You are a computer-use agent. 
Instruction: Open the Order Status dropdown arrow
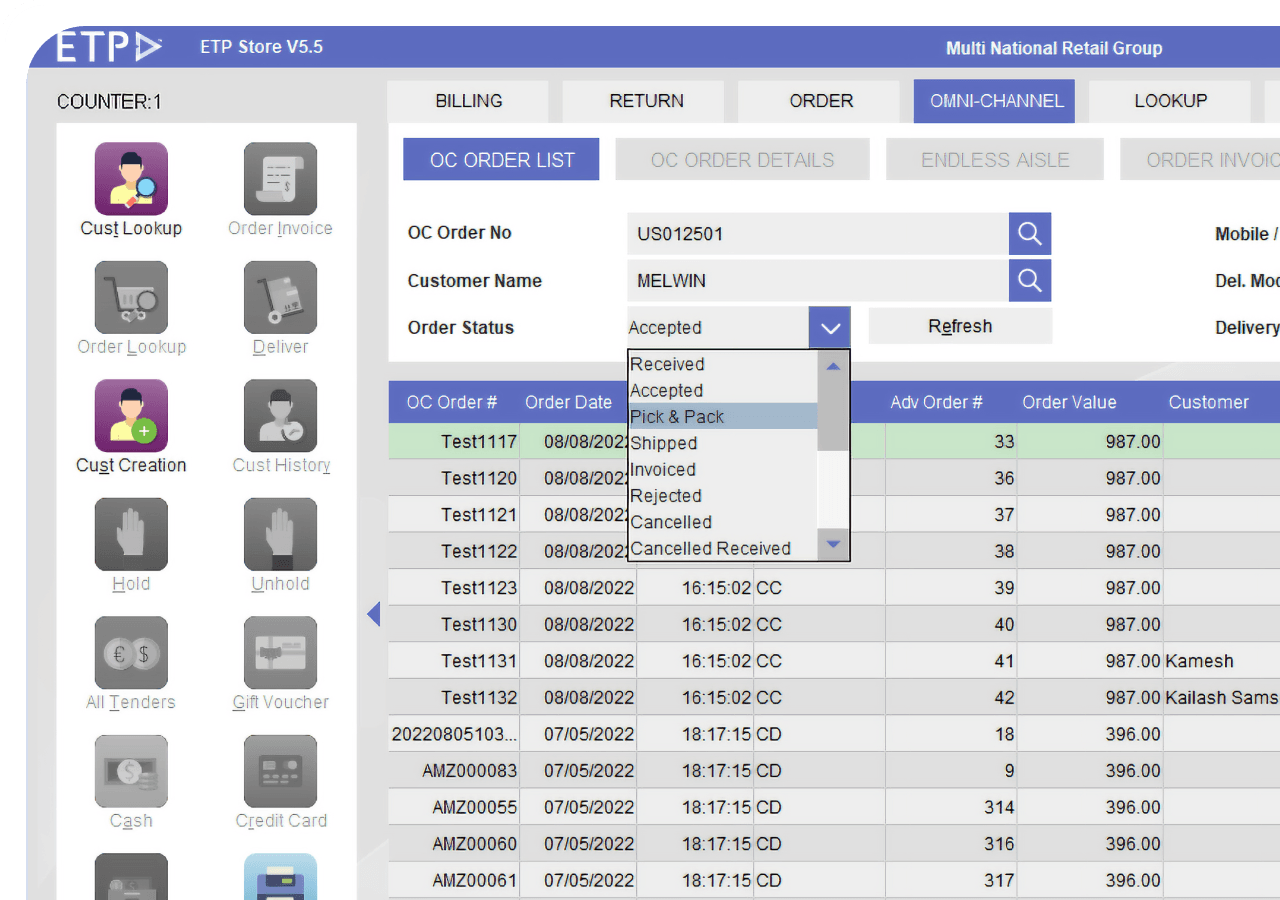click(829, 328)
